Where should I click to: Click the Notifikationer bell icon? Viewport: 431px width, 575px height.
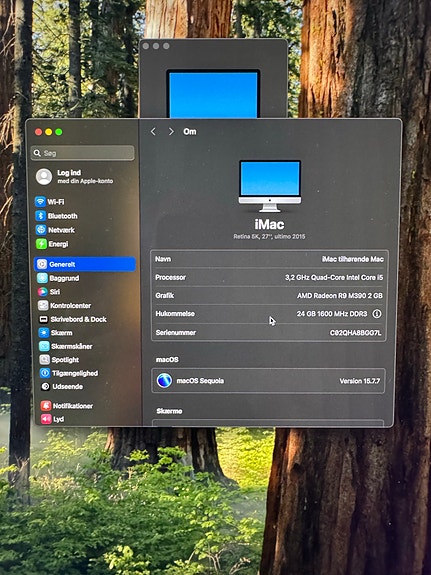[x=46, y=406]
